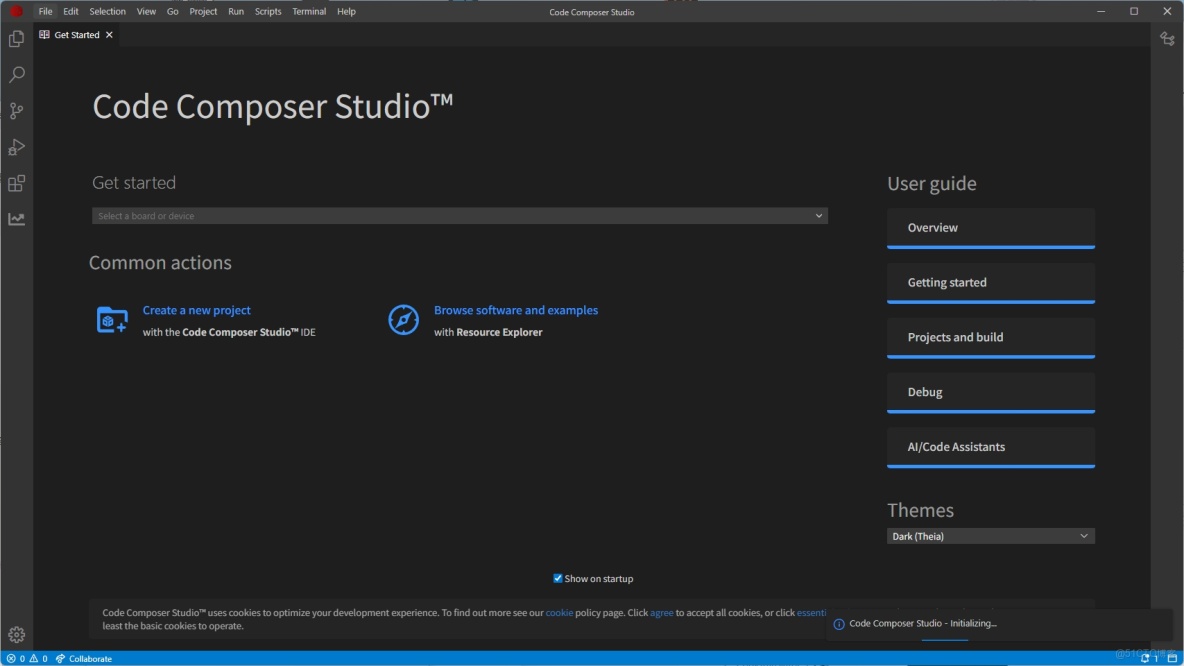Open the Dark (Theia) themes dropdown
Viewport: 1184px width, 666px height.
[990, 536]
